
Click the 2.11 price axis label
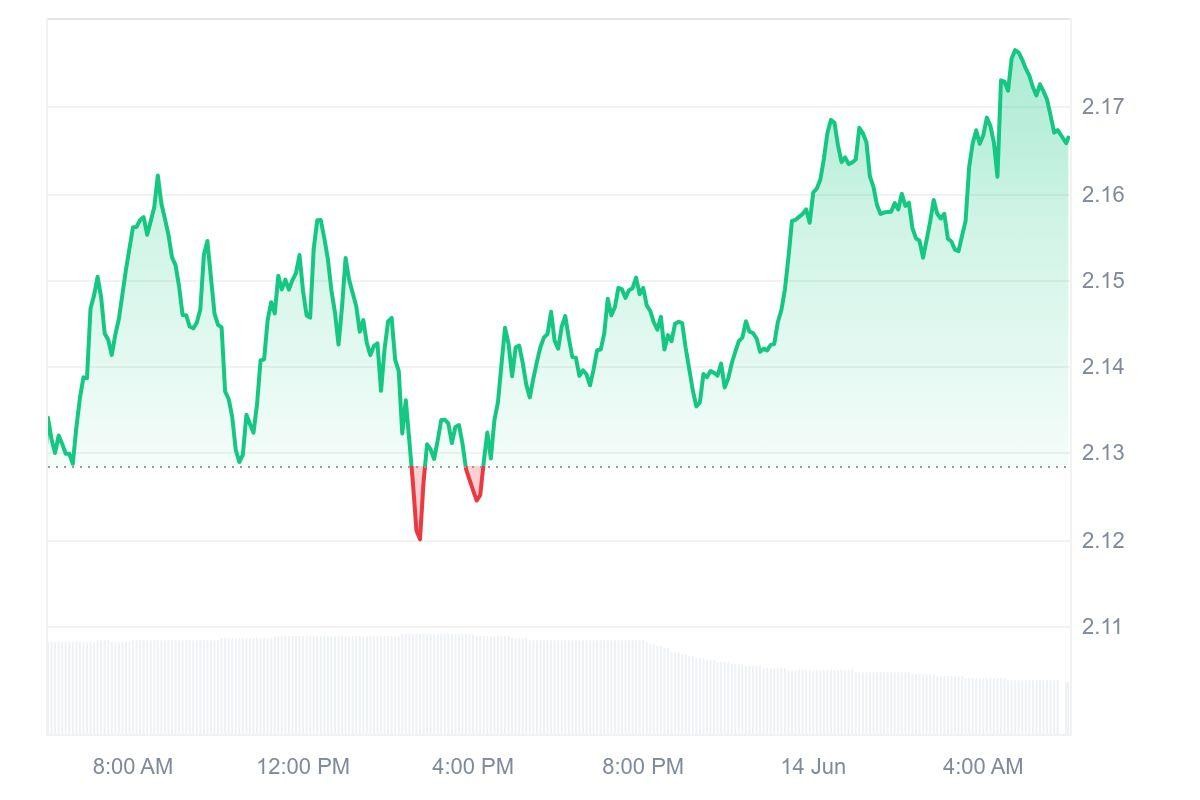(x=1104, y=627)
